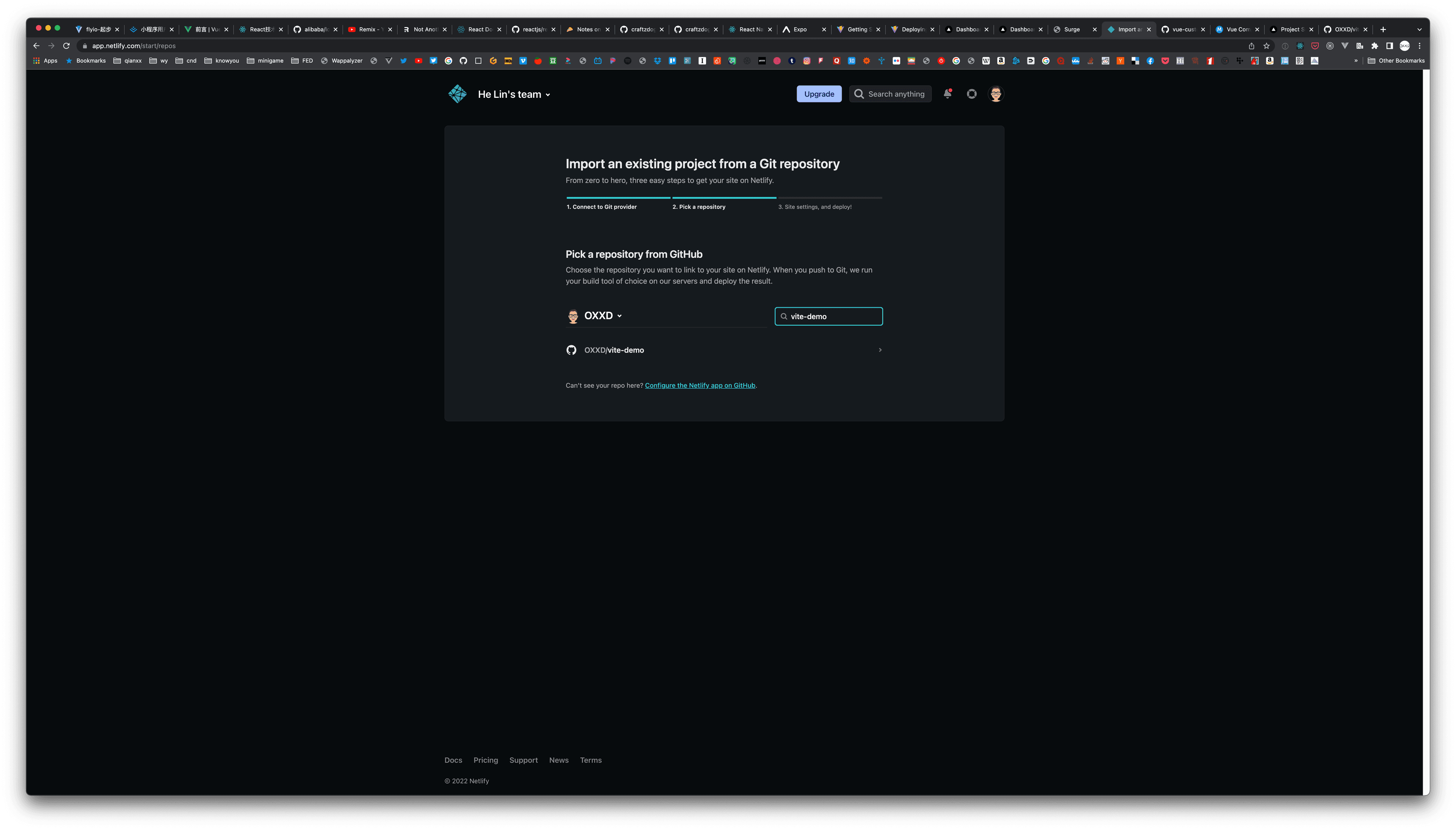This screenshot has height=830, width=1456.
Task: Click the GitHub icon beside OXXD/vite-demo
Action: click(571, 349)
